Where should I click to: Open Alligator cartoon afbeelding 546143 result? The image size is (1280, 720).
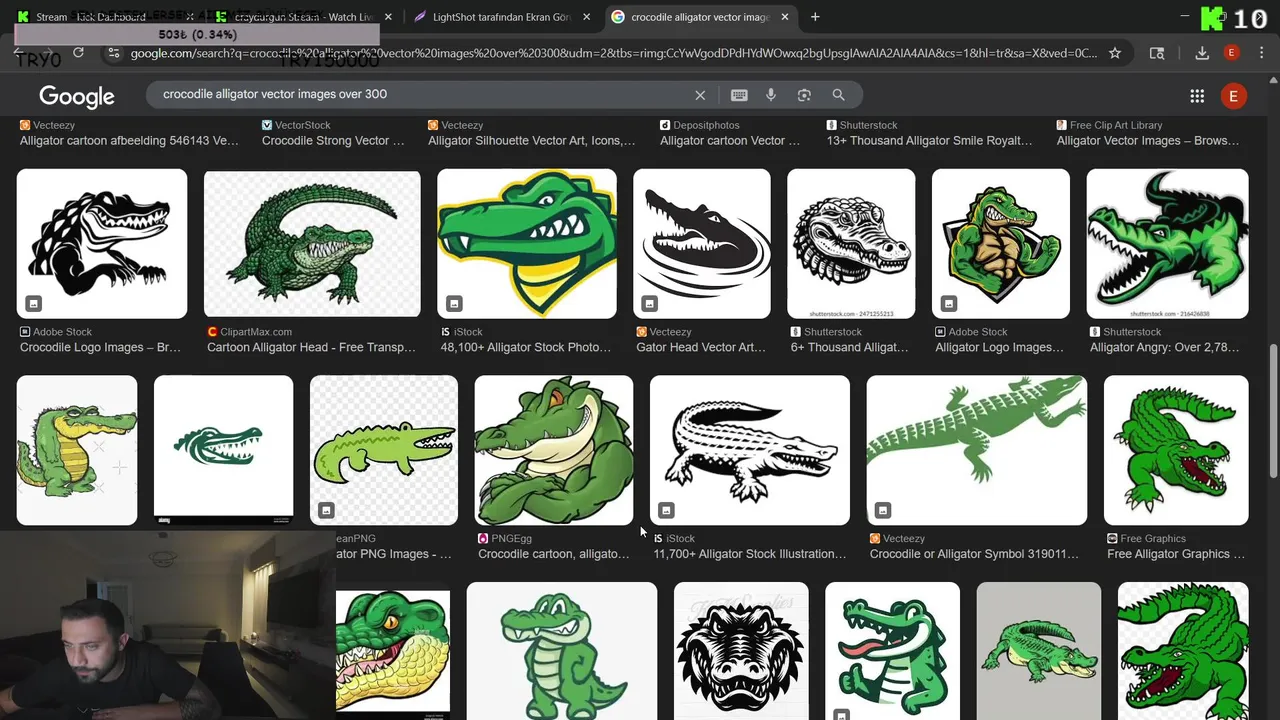129,141
